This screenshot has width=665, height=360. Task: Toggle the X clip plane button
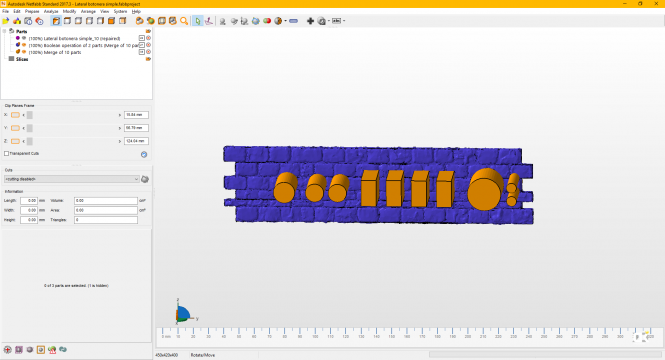coord(15,115)
